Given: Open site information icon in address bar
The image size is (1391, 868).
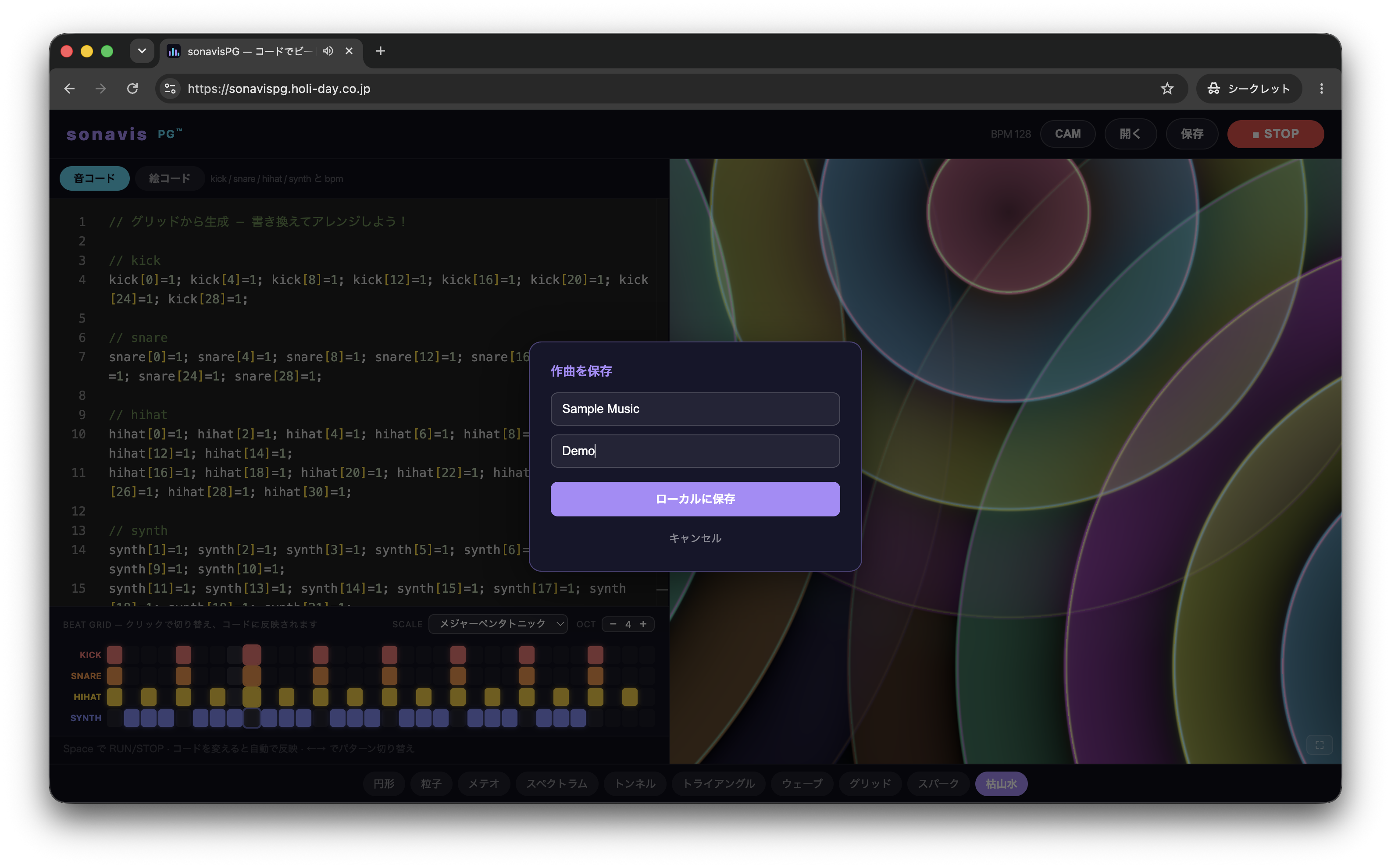Looking at the screenshot, I should [x=170, y=89].
